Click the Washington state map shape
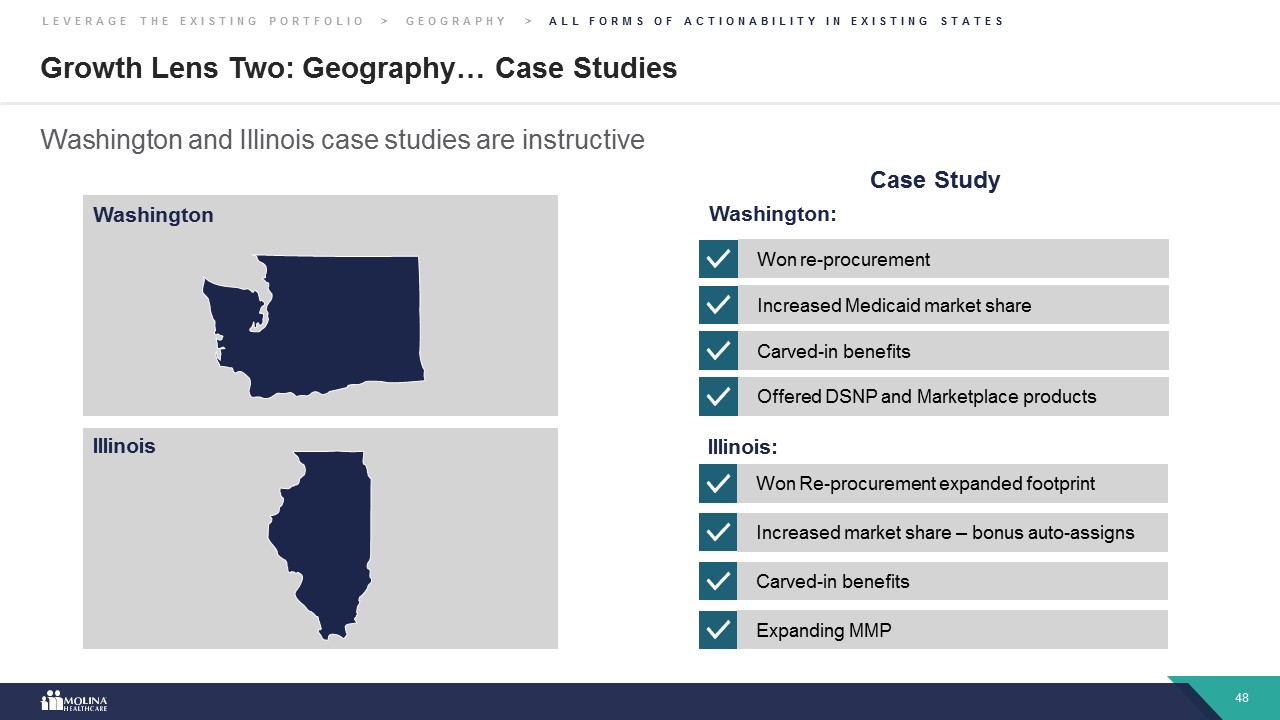Screen dimensions: 1280x720 coord(330,320)
